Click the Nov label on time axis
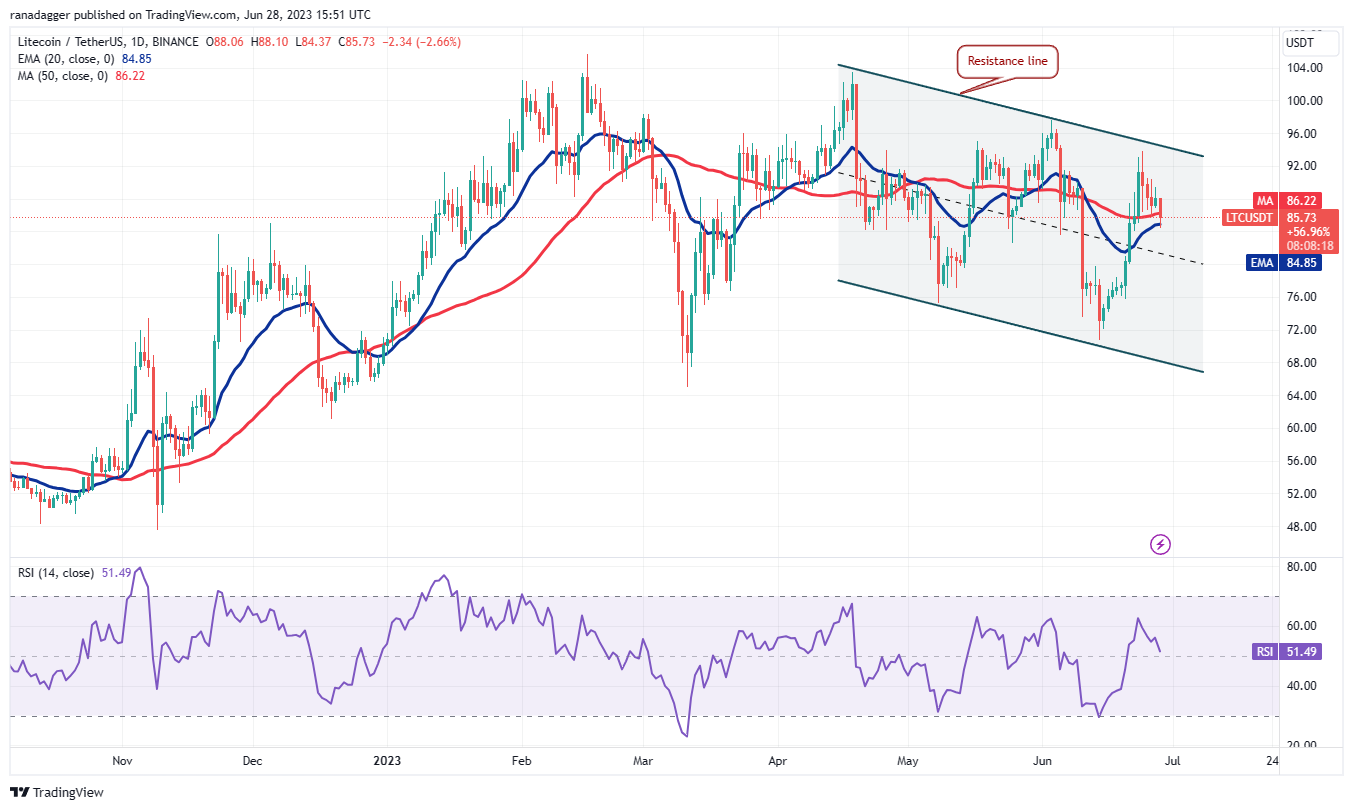This screenshot has height=810, width=1353. click(122, 760)
